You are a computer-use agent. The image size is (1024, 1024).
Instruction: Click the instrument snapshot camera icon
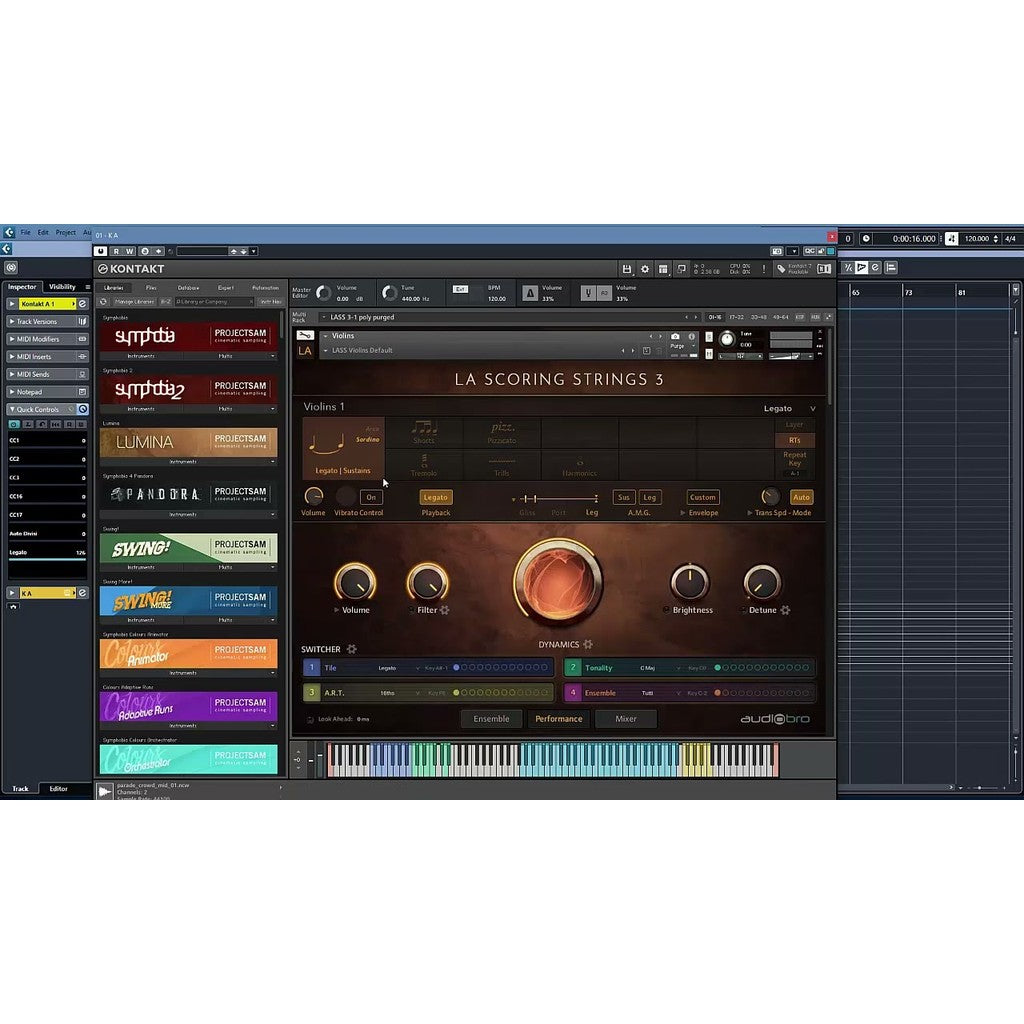pyautogui.click(x=675, y=336)
